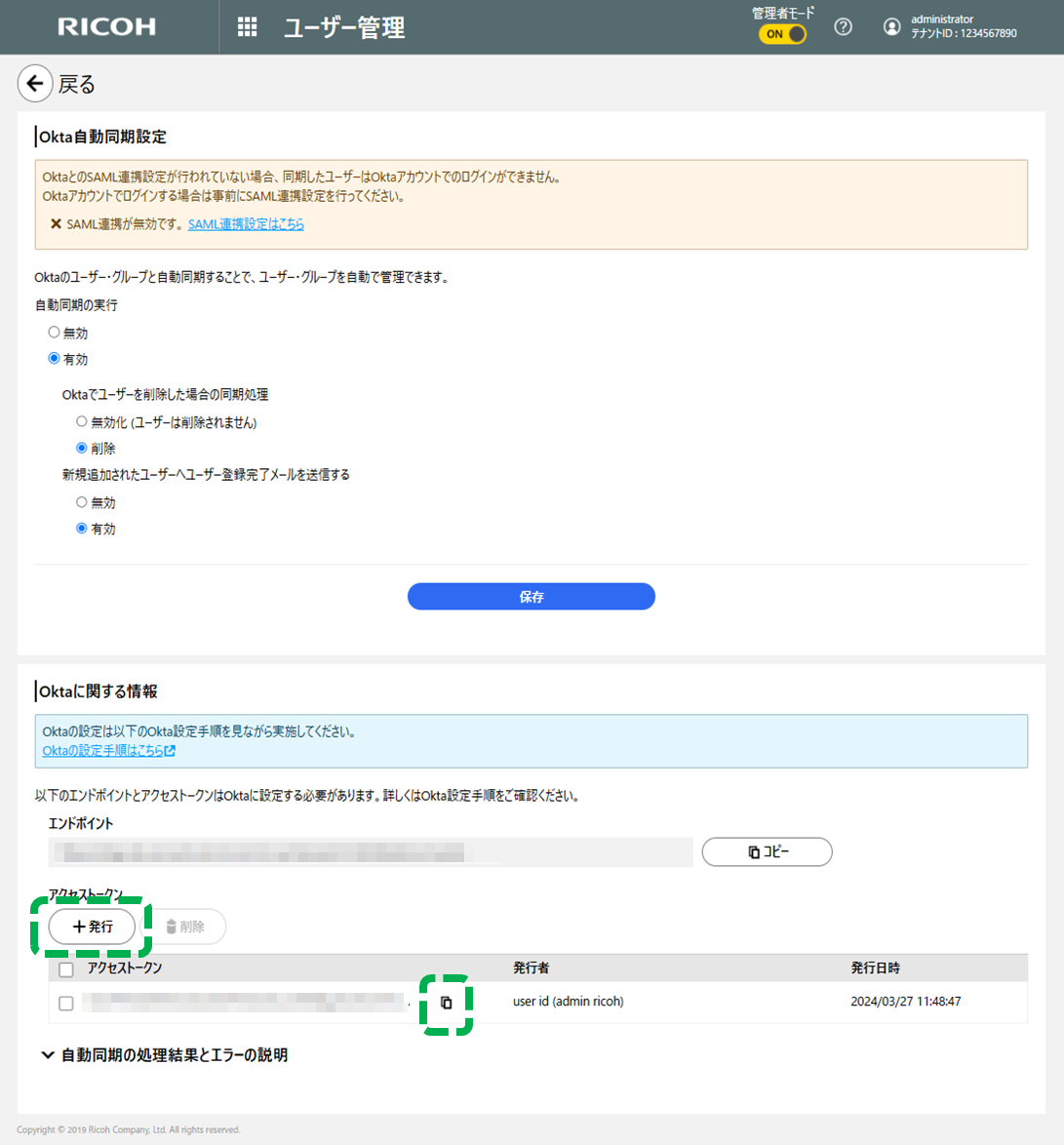
Task: Open the Oktaの設定手順はこちら link
Action: point(109,751)
